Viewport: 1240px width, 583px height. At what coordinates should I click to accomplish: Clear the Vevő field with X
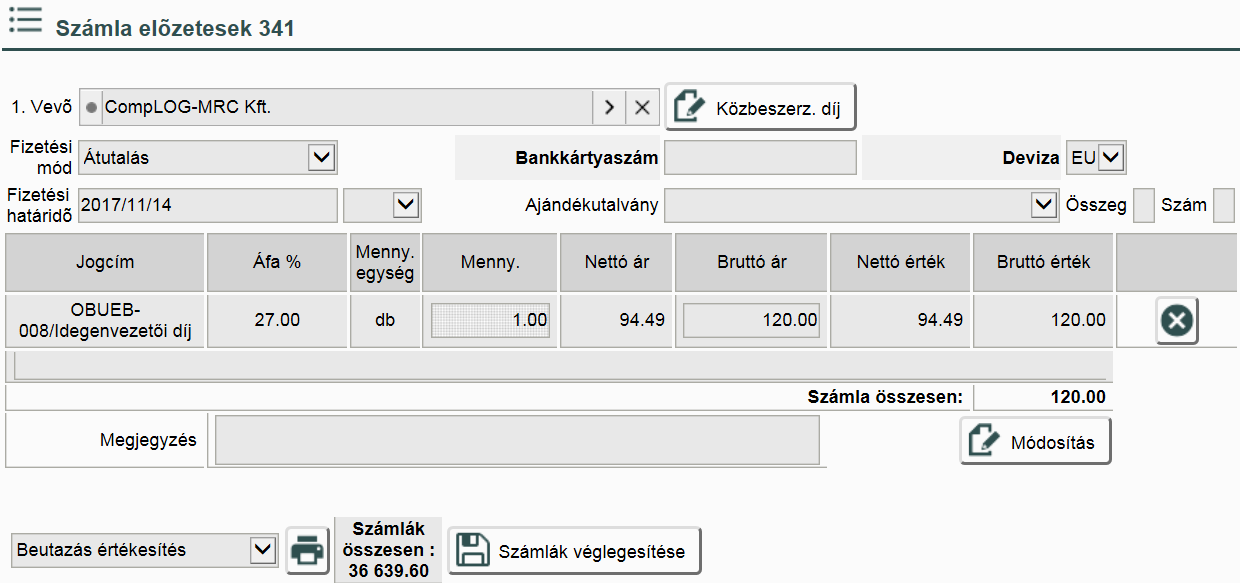click(x=643, y=107)
